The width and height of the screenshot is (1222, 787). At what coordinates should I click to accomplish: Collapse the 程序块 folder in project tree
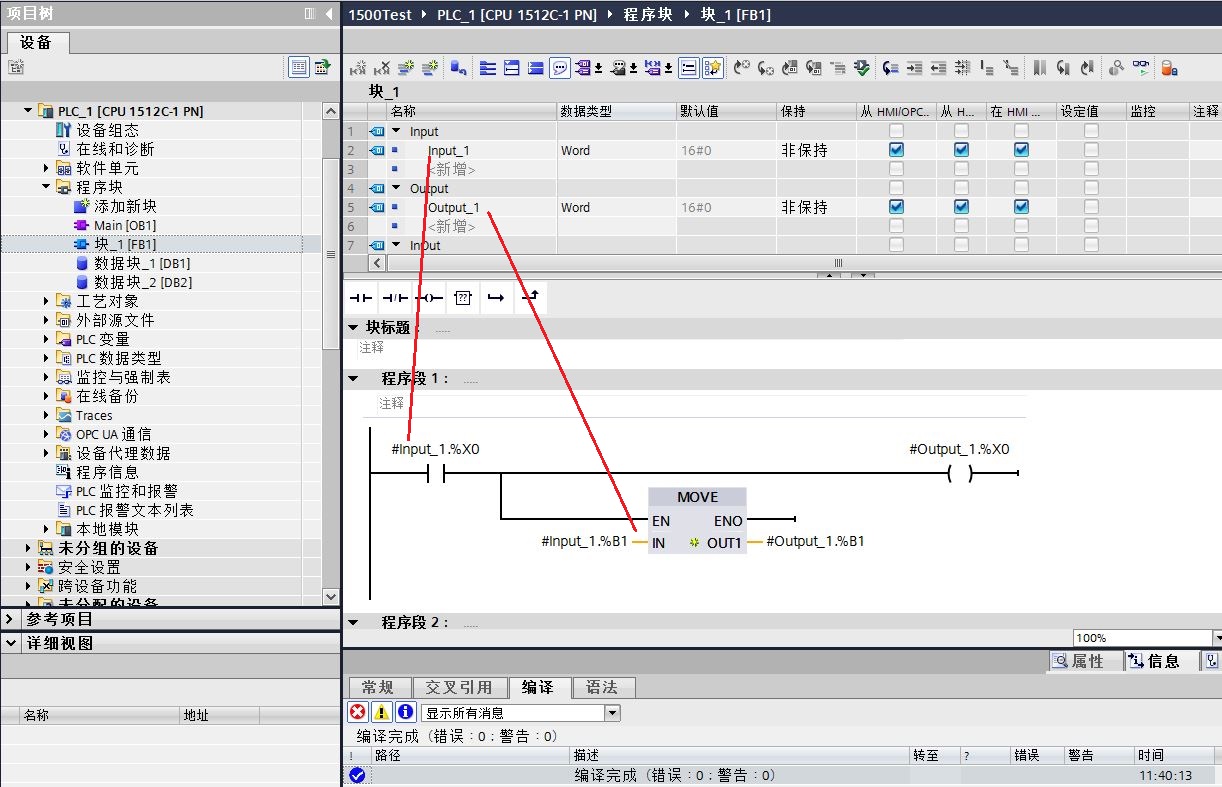tap(46, 187)
